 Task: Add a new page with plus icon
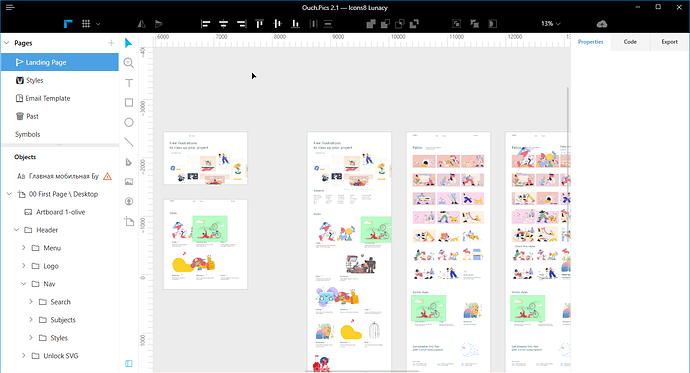tap(111, 43)
